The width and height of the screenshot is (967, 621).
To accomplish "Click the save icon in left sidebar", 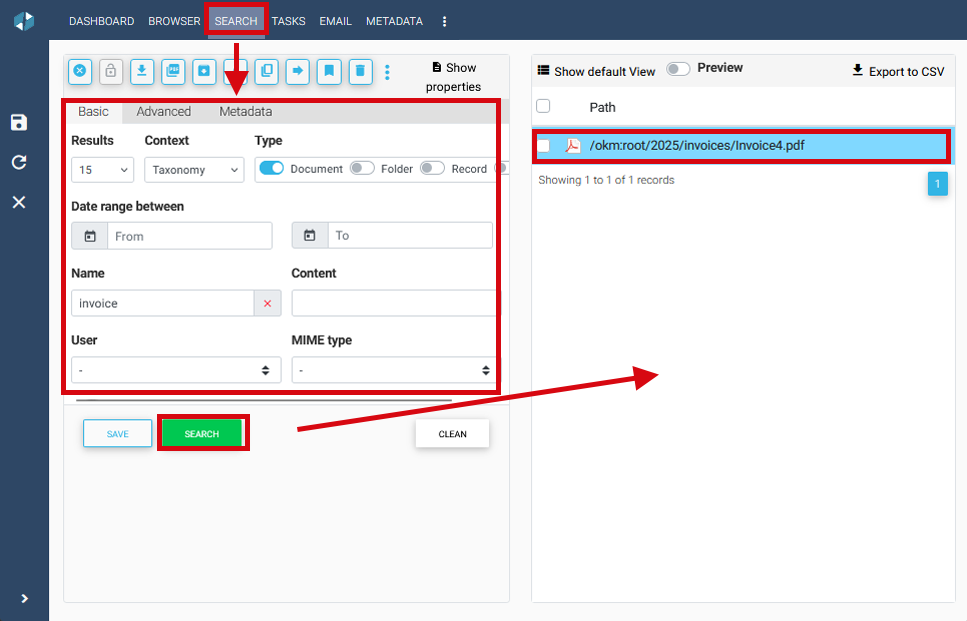I will click(19, 122).
